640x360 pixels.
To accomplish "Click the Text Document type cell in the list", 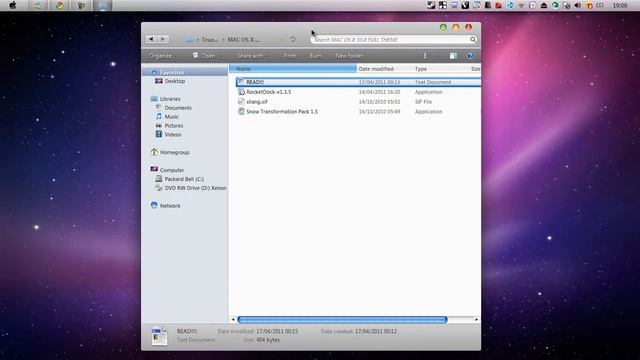I will point(433,82).
